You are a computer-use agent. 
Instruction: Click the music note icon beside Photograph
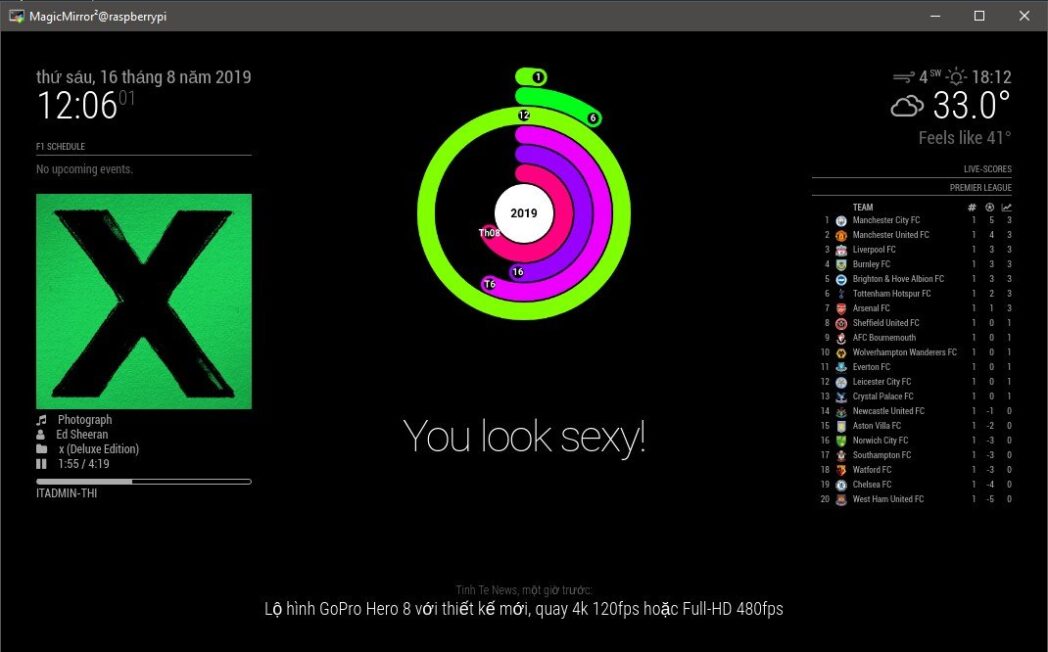[42, 420]
